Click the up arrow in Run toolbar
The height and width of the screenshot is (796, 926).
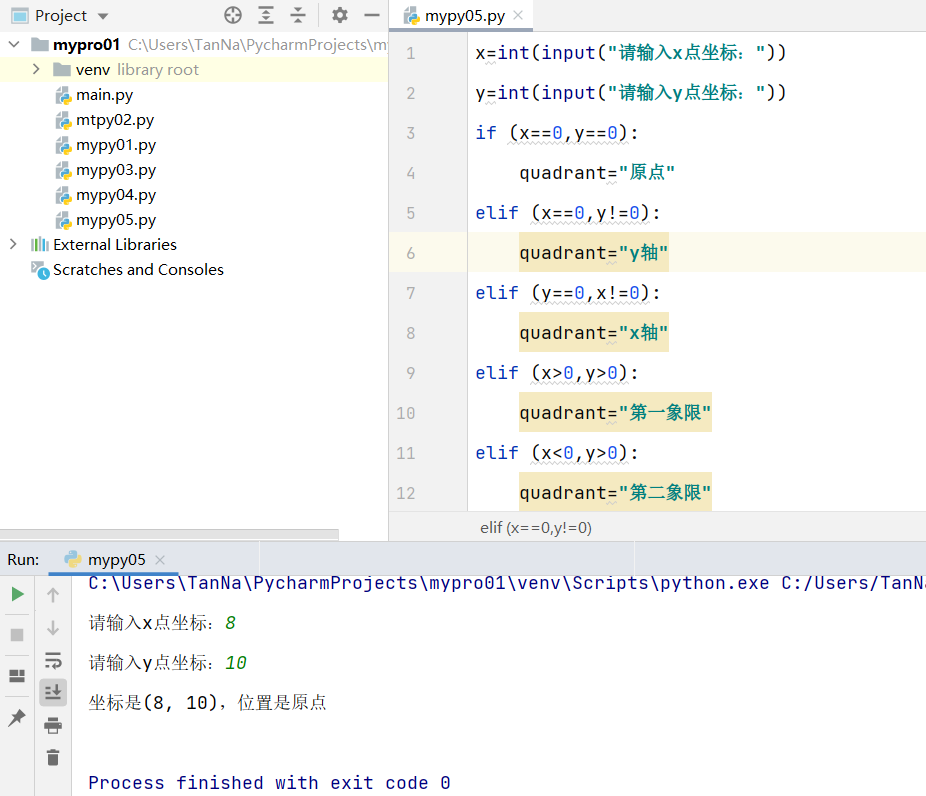pyautogui.click(x=53, y=595)
